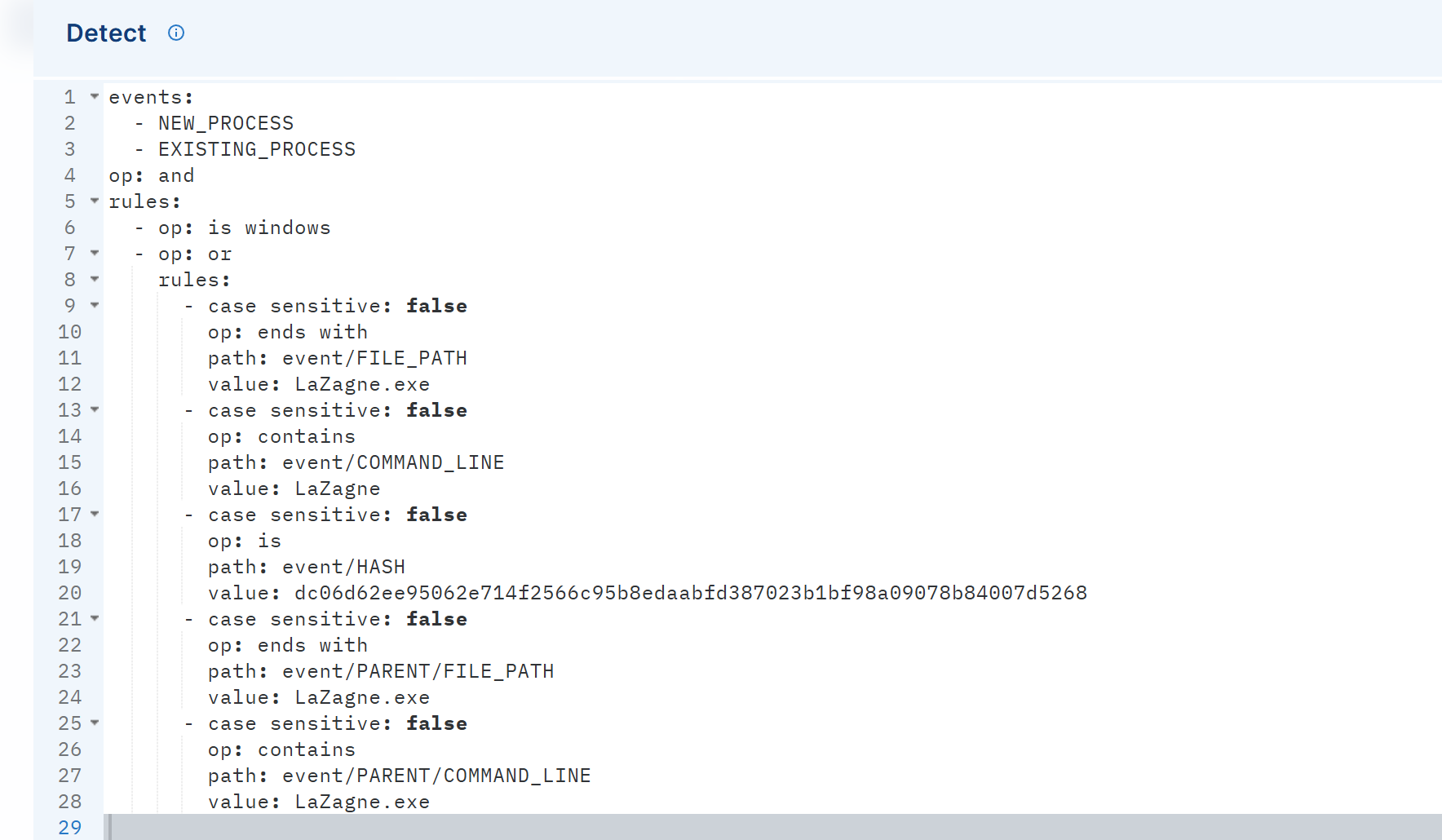Collapse the 'op: or' block on line 7
Screen dimensions: 1442x840
95,253
